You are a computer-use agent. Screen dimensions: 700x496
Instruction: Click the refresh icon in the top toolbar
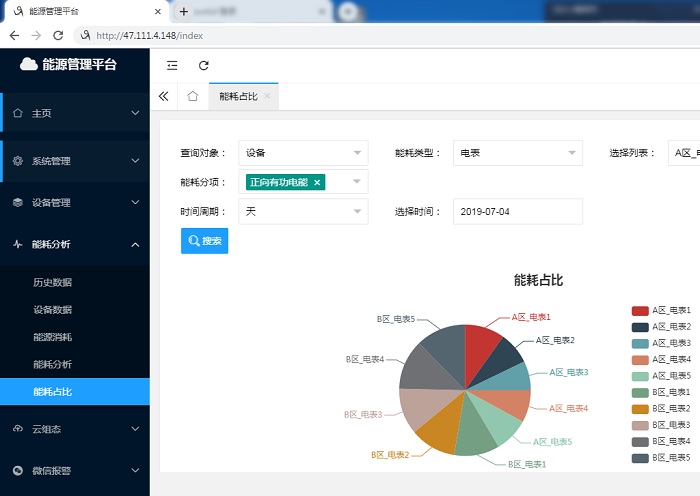point(204,65)
